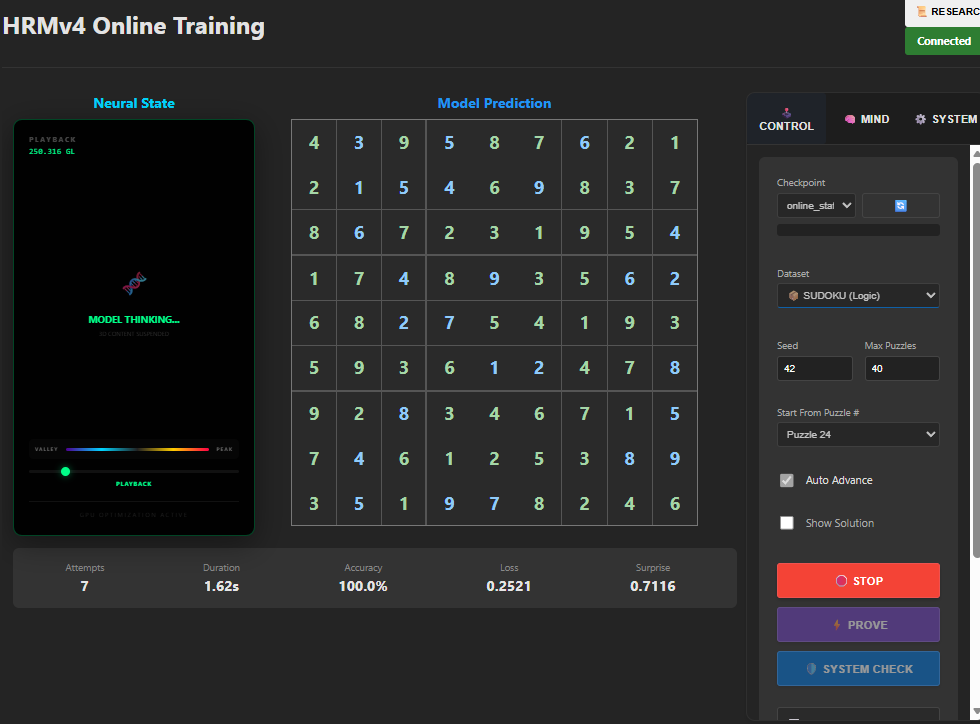Click the brain icon beside MIND

[x=850, y=119]
